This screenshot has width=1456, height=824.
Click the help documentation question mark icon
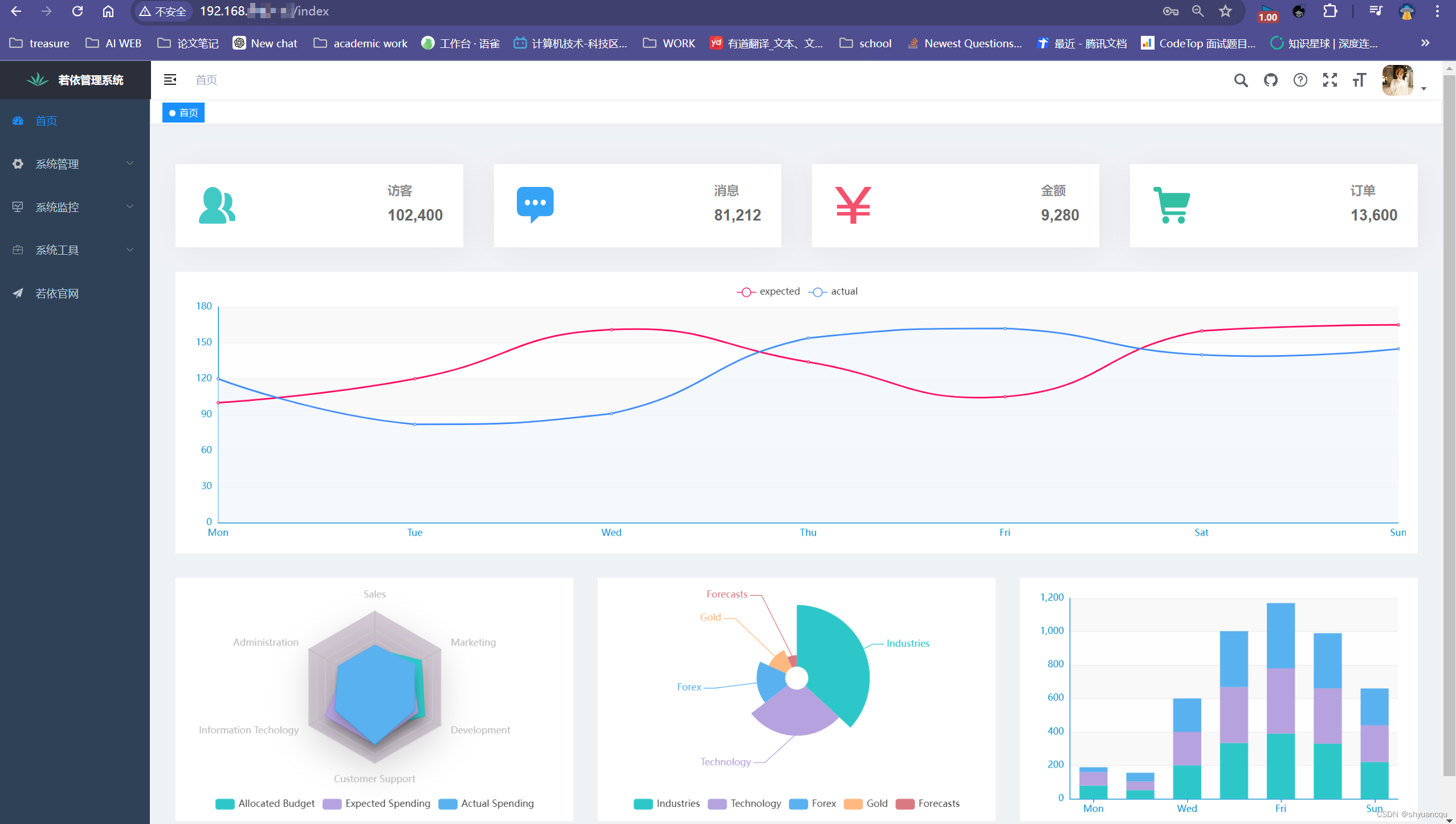tap(1300, 80)
